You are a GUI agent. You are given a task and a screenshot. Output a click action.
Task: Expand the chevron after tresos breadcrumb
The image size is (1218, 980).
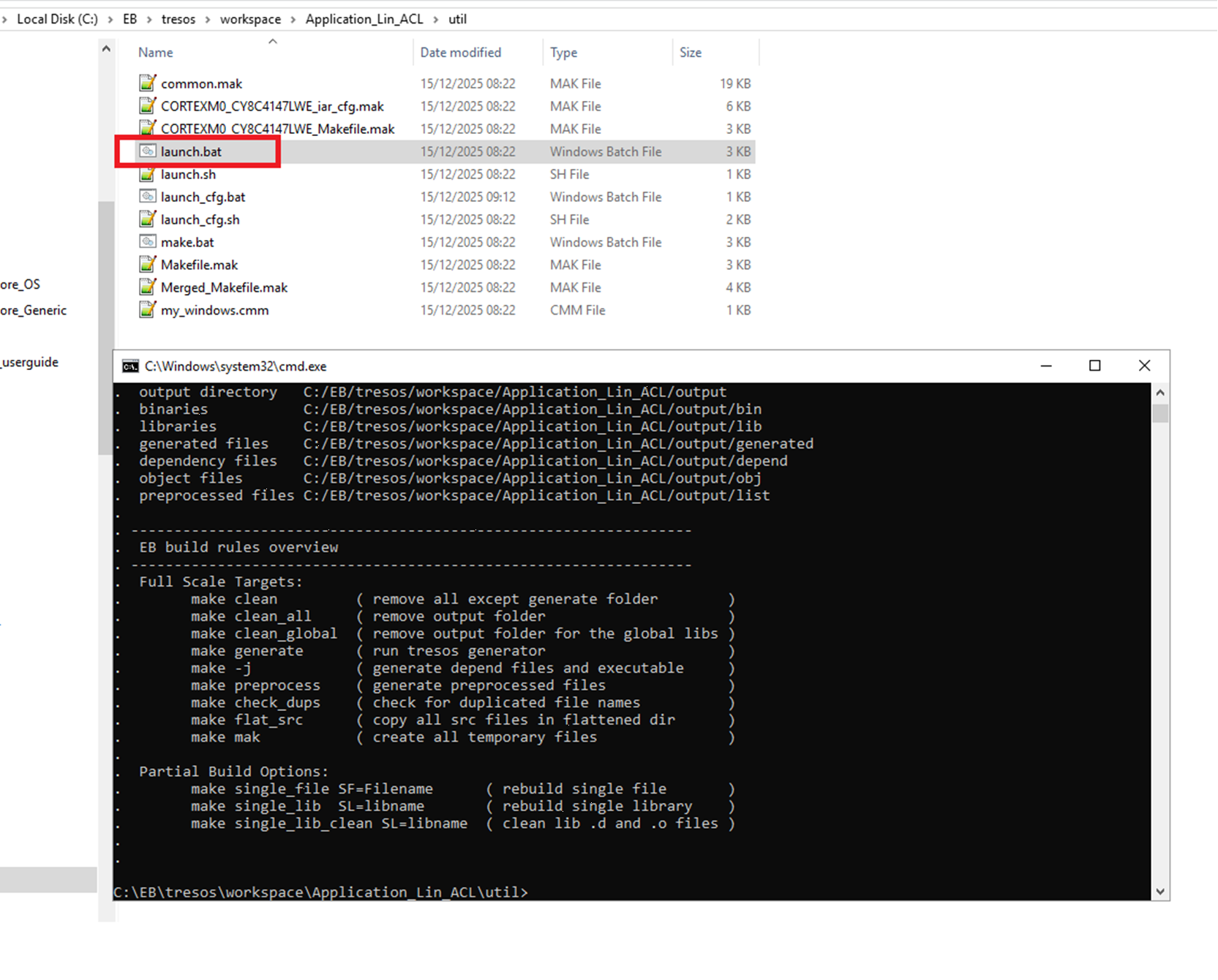pyautogui.click(x=208, y=19)
